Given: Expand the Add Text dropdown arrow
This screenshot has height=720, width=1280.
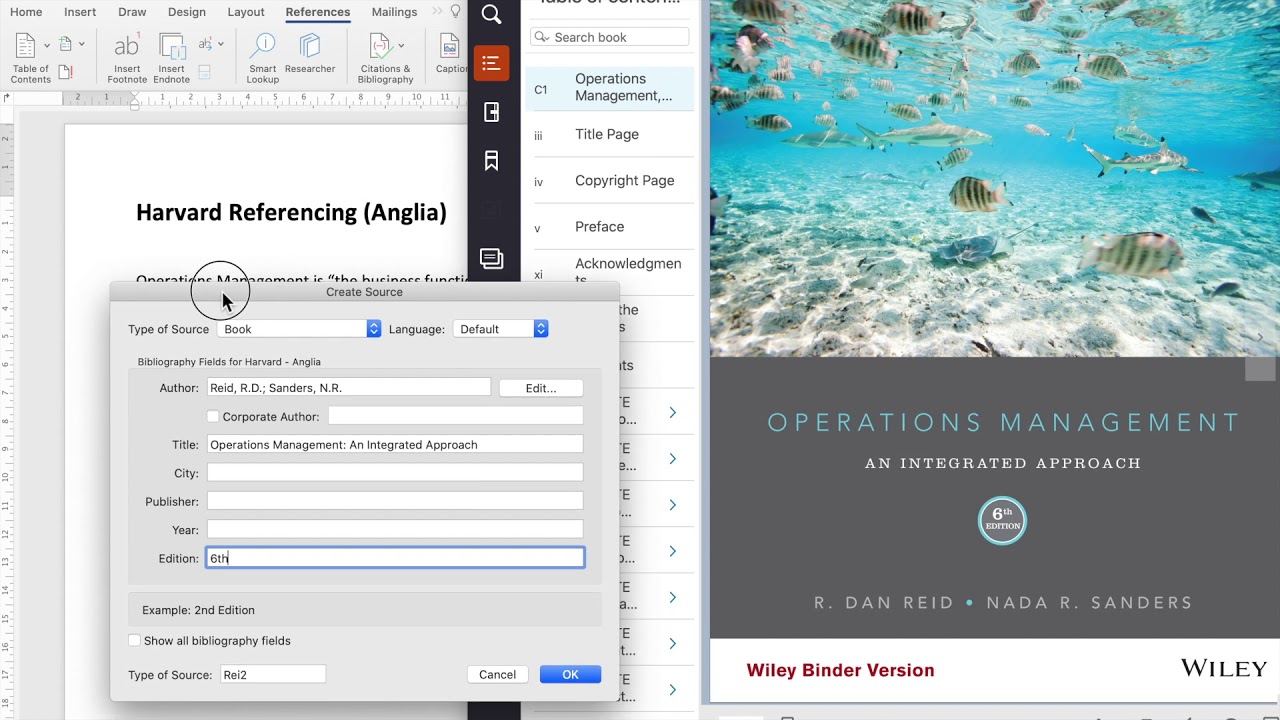Looking at the screenshot, I should (x=81, y=44).
